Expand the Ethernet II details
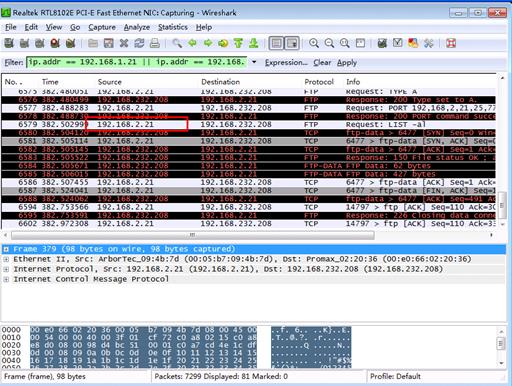 click(x=6, y=259)
